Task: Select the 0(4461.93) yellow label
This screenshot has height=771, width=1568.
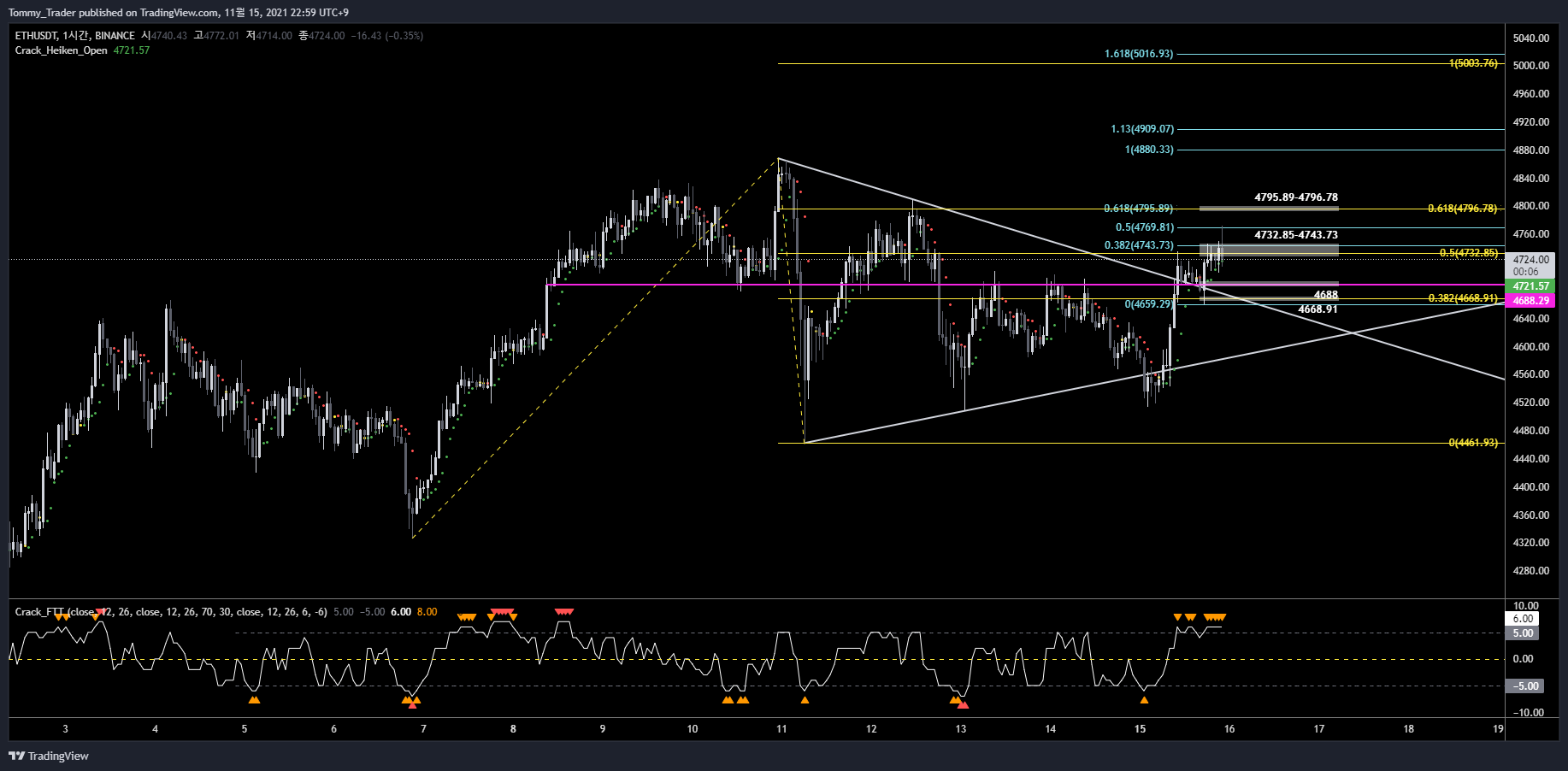Action: coord(1473,443)
